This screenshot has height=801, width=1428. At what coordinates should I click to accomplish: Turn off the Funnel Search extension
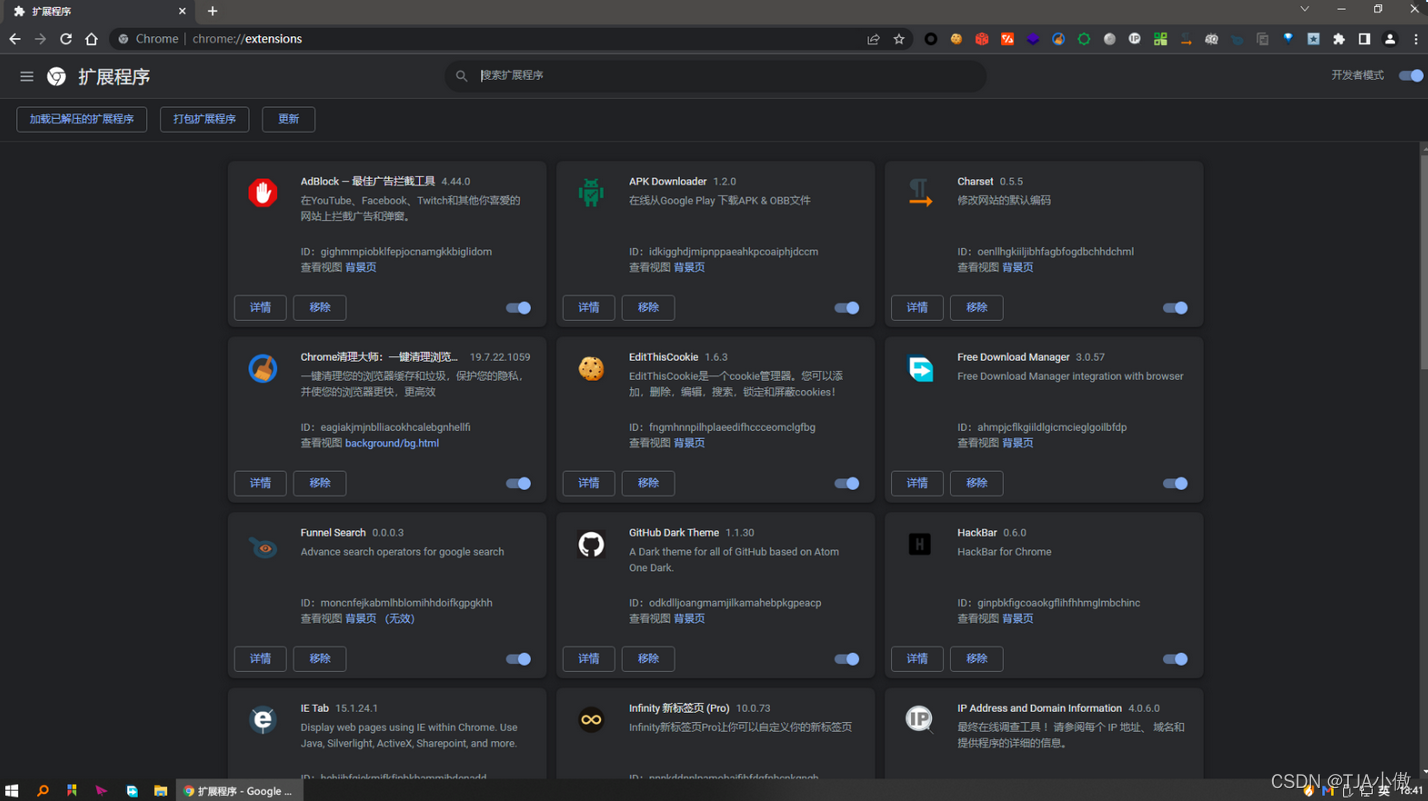(518, 659)
